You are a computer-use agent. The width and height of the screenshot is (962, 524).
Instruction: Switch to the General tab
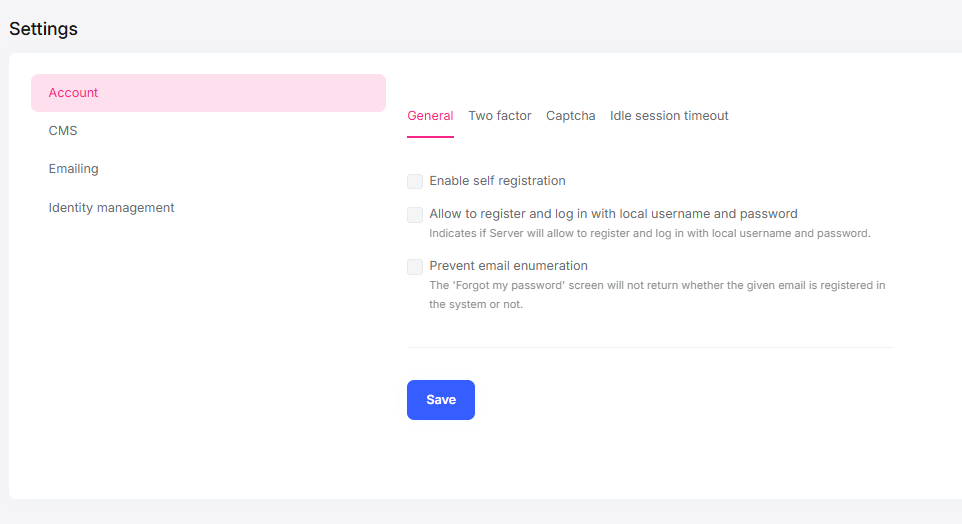click(x=430, y=116)
